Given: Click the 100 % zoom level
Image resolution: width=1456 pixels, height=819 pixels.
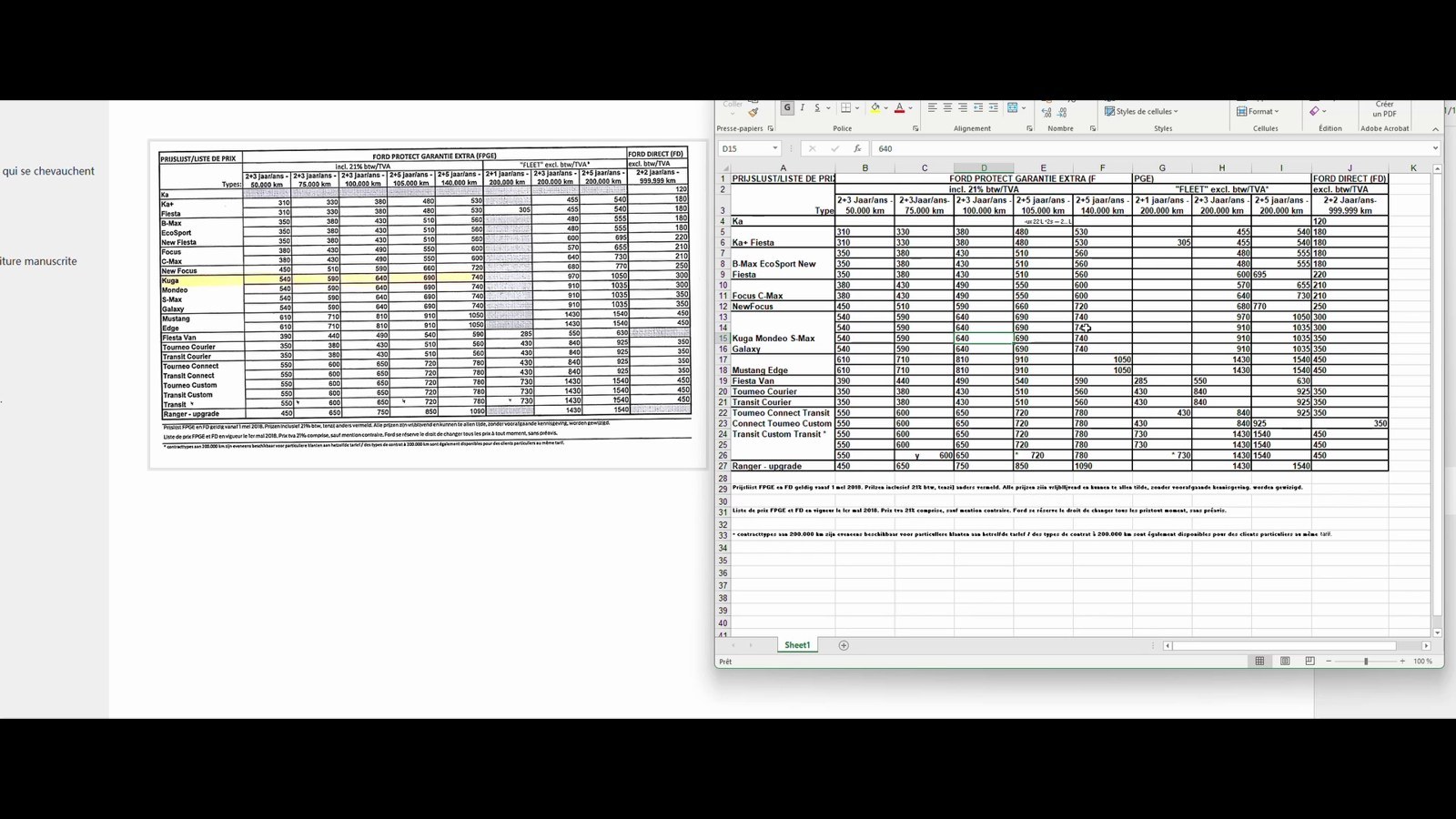Looking at the screenshot, I should 1423,662.
